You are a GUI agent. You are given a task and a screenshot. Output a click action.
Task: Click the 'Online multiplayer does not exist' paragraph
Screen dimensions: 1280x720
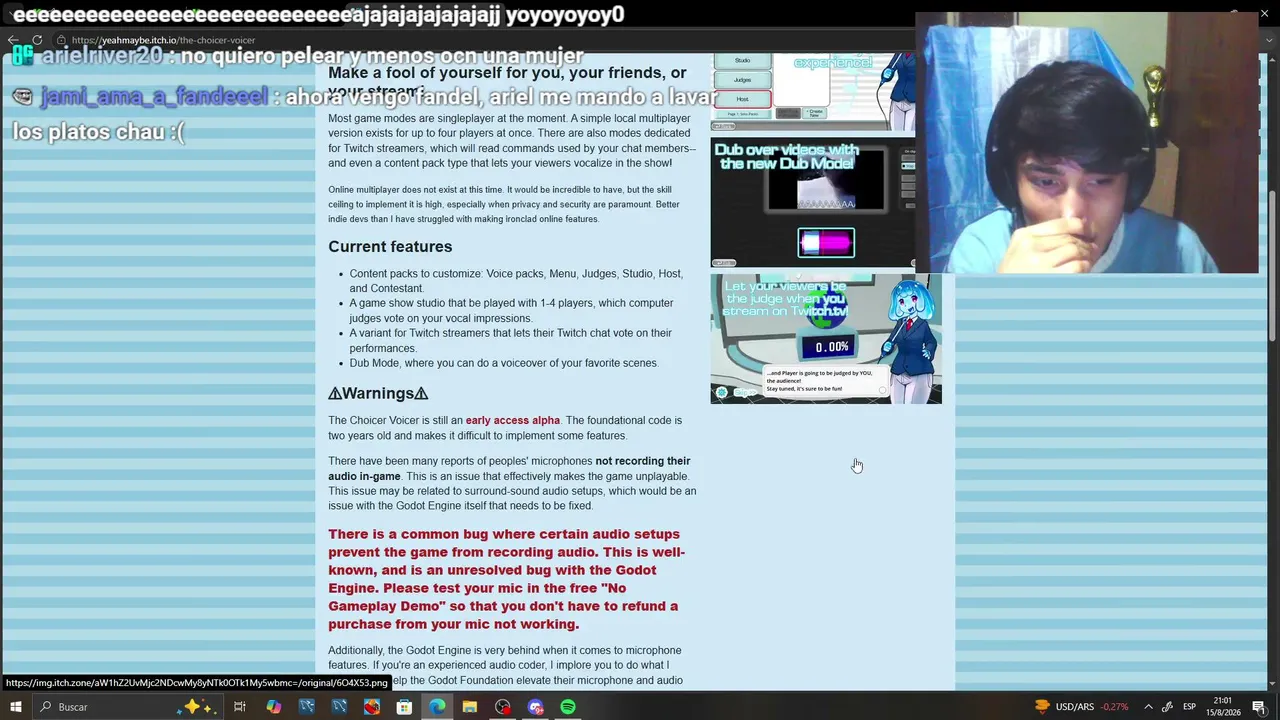(x=504, y=204)
